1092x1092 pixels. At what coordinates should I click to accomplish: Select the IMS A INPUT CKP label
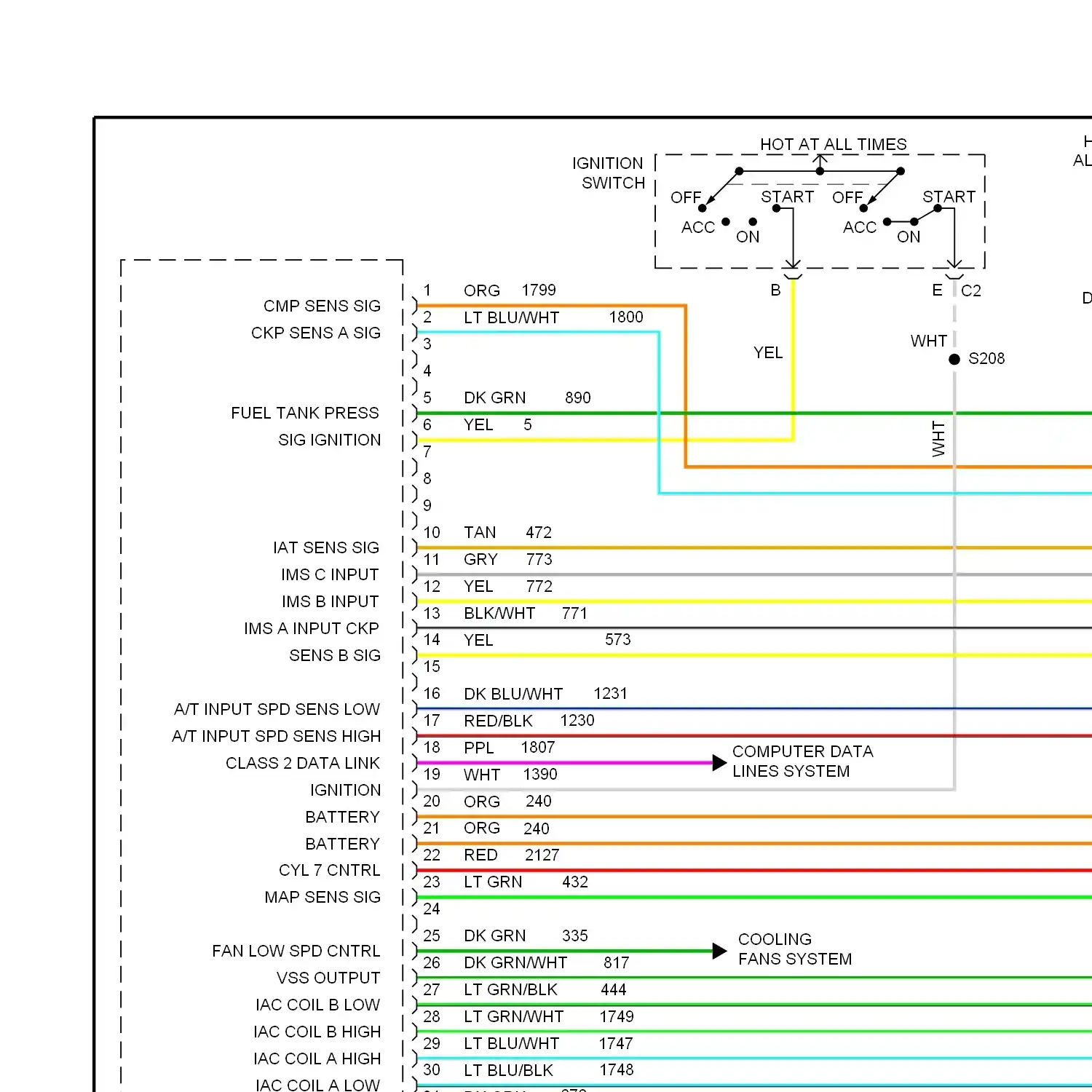pyautogui.click(x=312, y=628)
